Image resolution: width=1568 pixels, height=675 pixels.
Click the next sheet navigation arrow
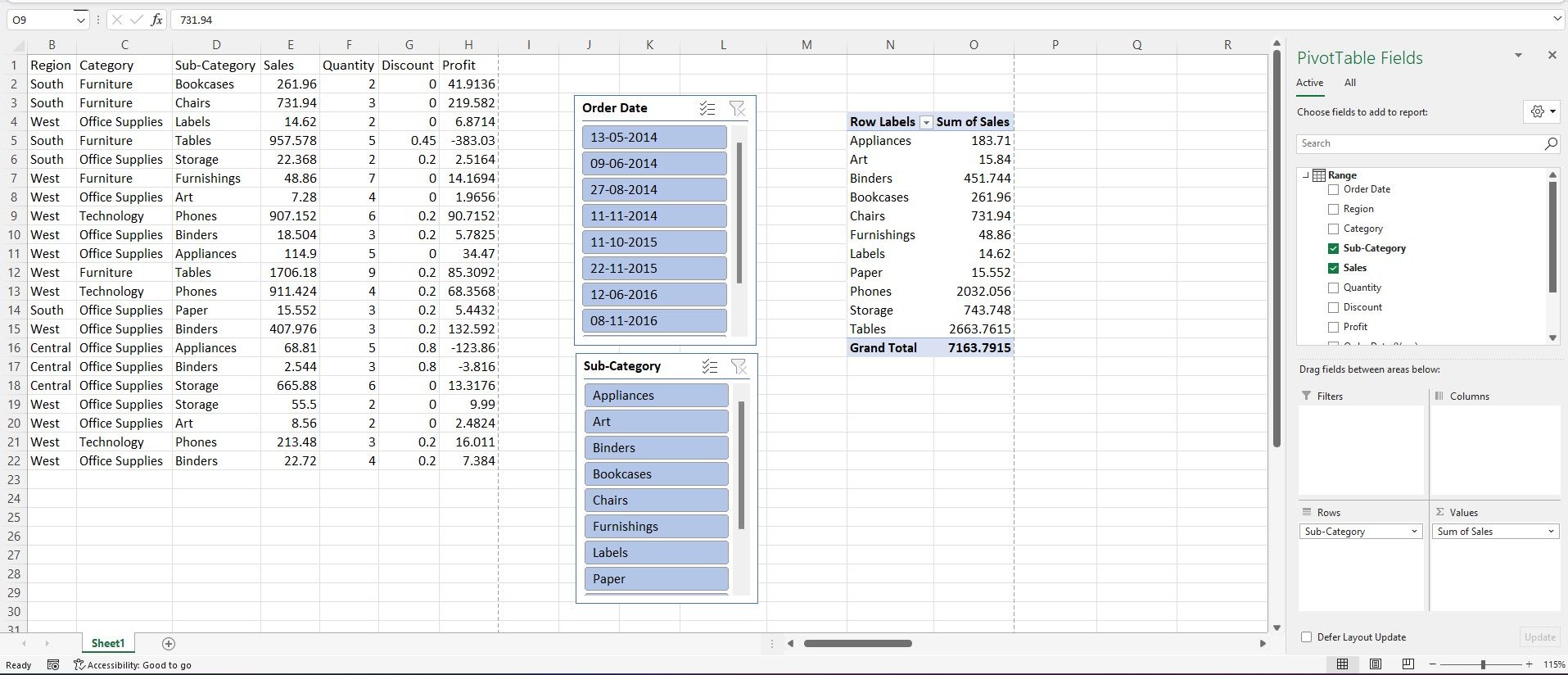[x=47, y=644]
